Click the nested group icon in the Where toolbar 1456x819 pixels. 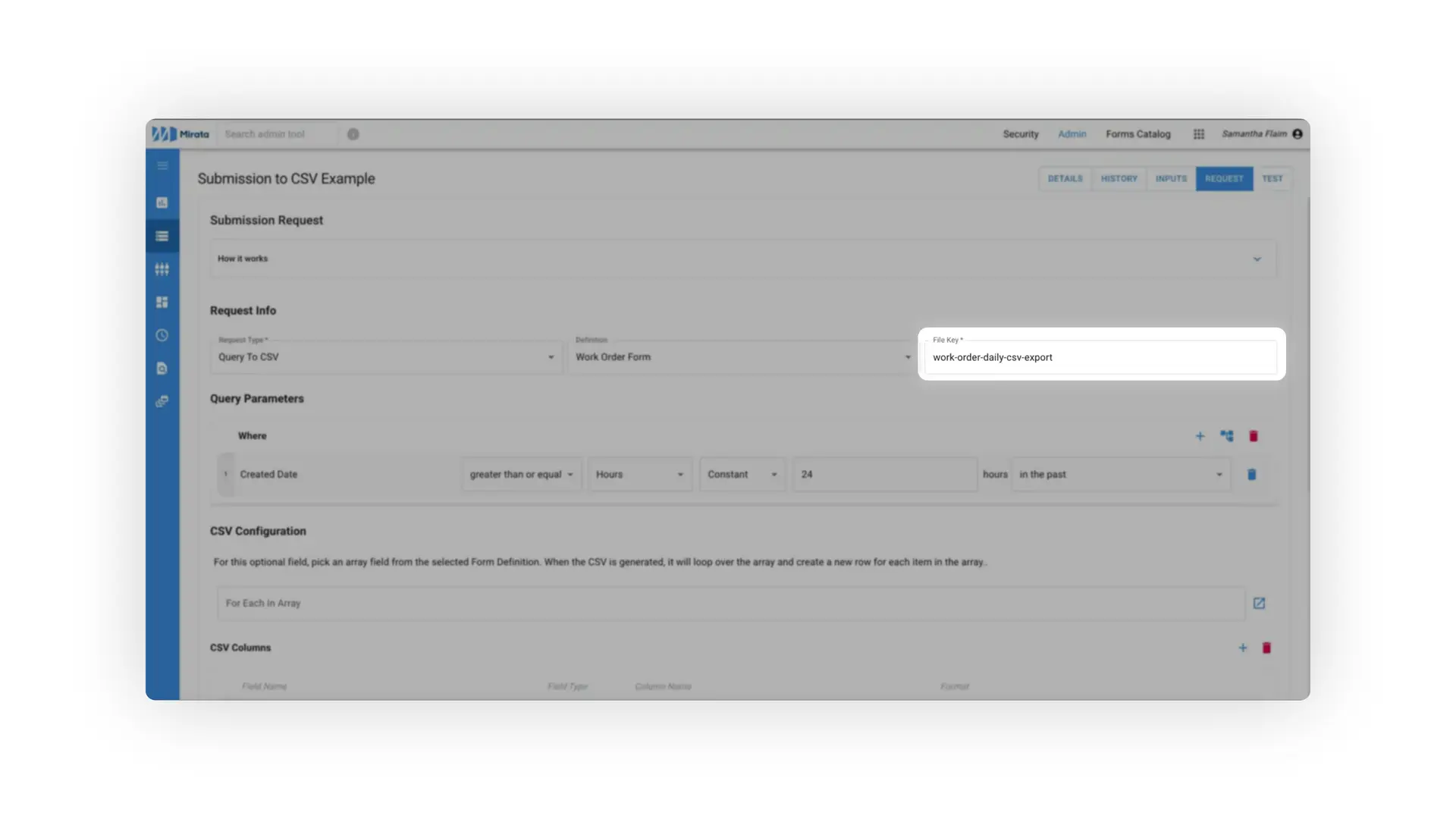(x=1227, y=436)
